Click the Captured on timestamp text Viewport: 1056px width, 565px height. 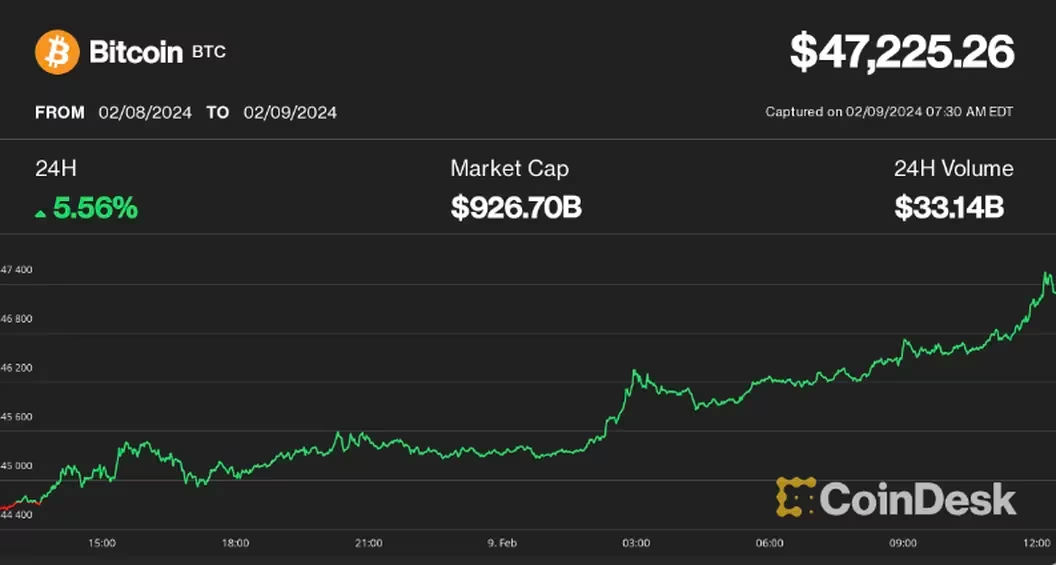[889, 112]
